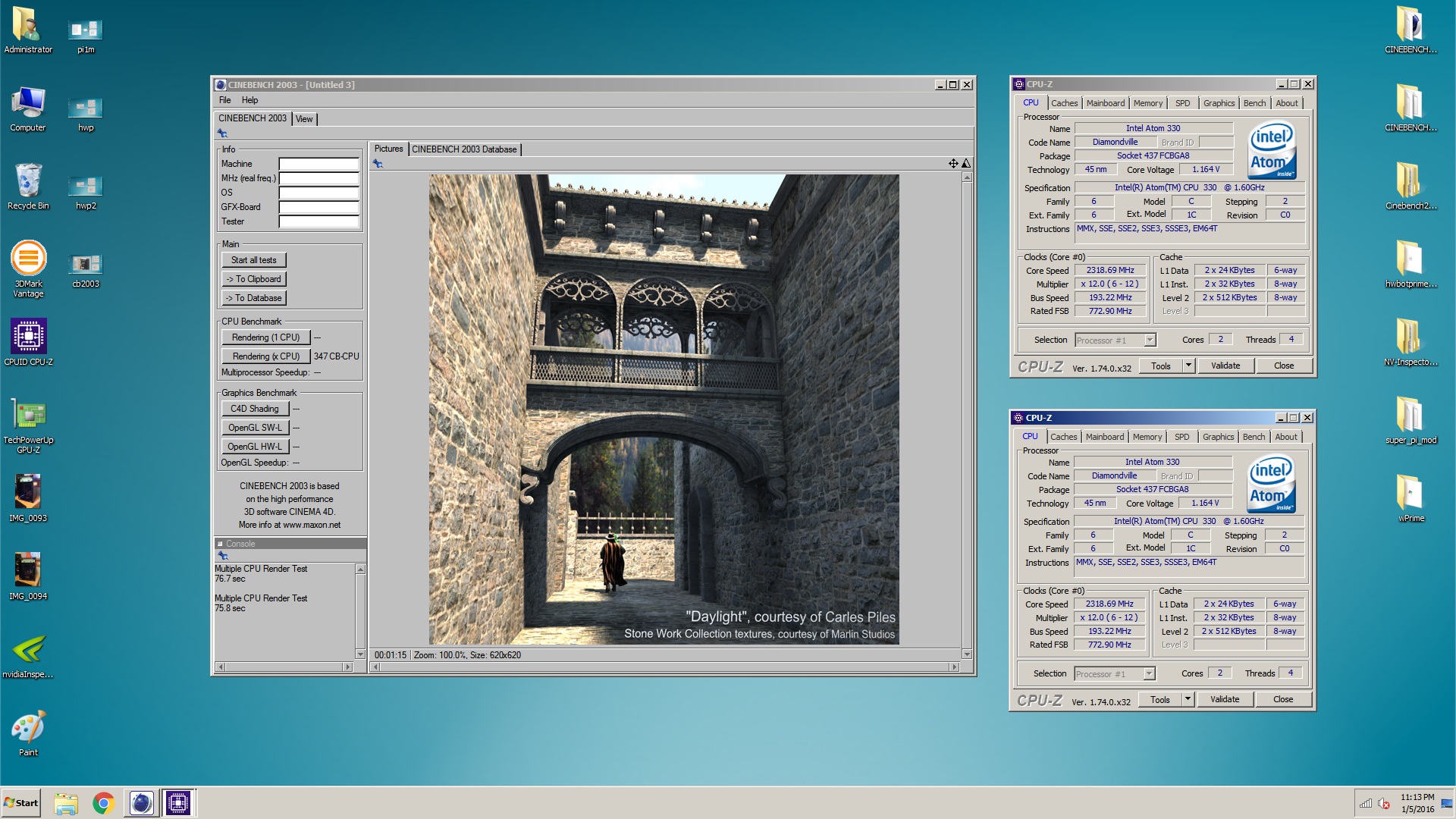Open Graphics tab in lower CPU-Z window
The width and height of the screenshot is (1456, 819).
(x=1218, y=437)
